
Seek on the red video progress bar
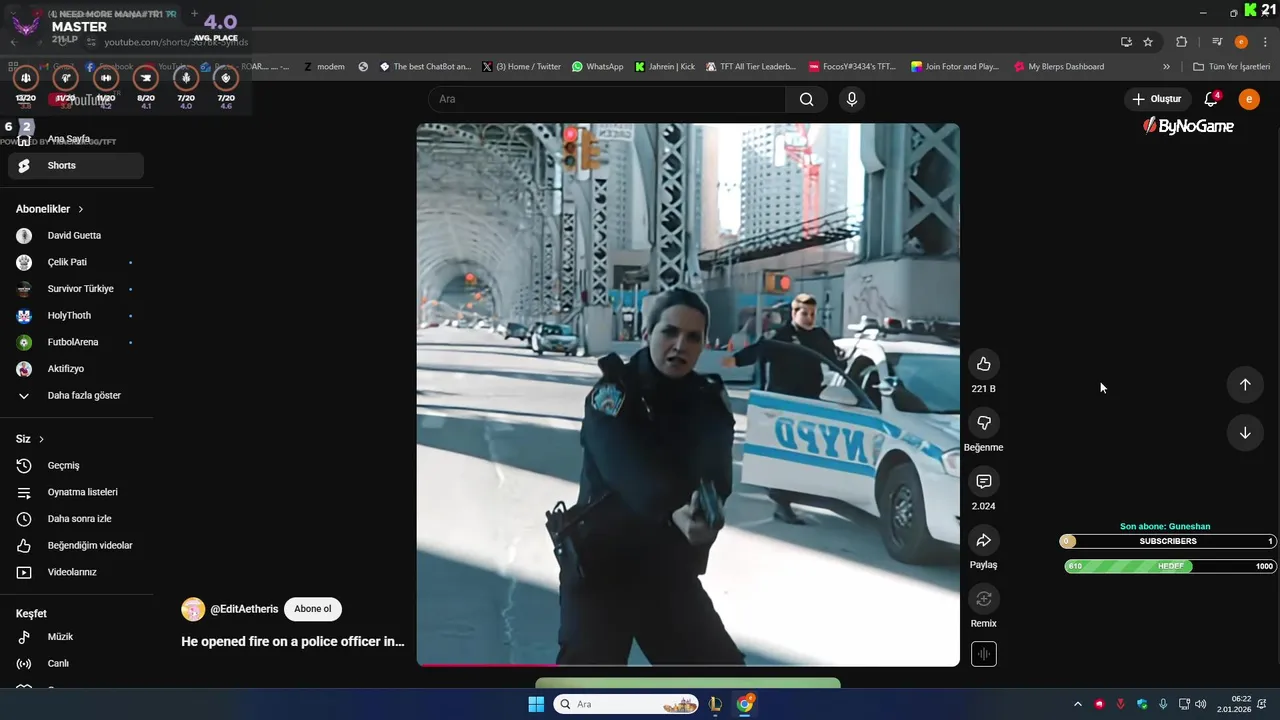click(x=688, y=664)
